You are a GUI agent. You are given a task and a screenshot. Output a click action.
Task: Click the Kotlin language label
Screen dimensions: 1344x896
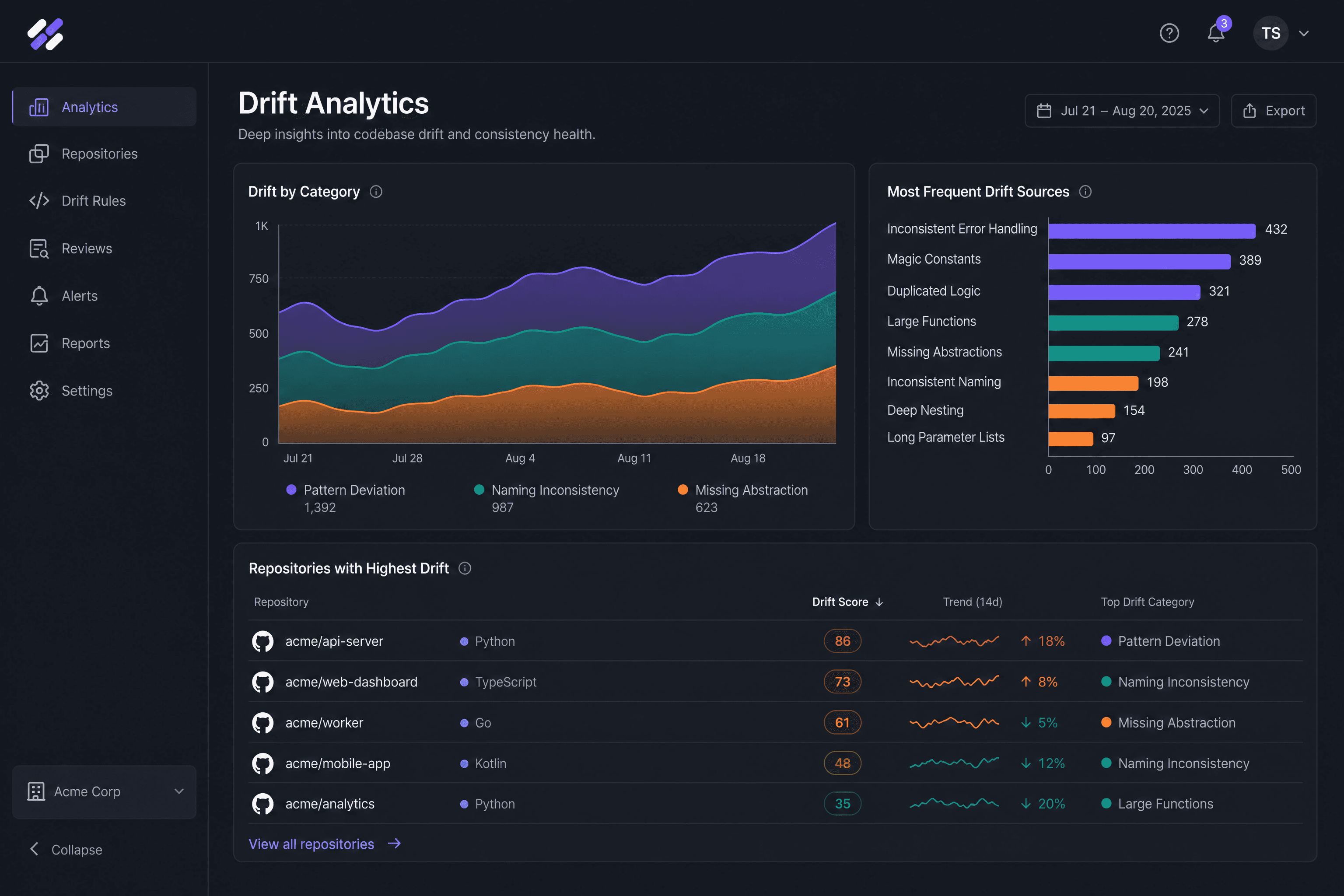[x=490, y=763]
